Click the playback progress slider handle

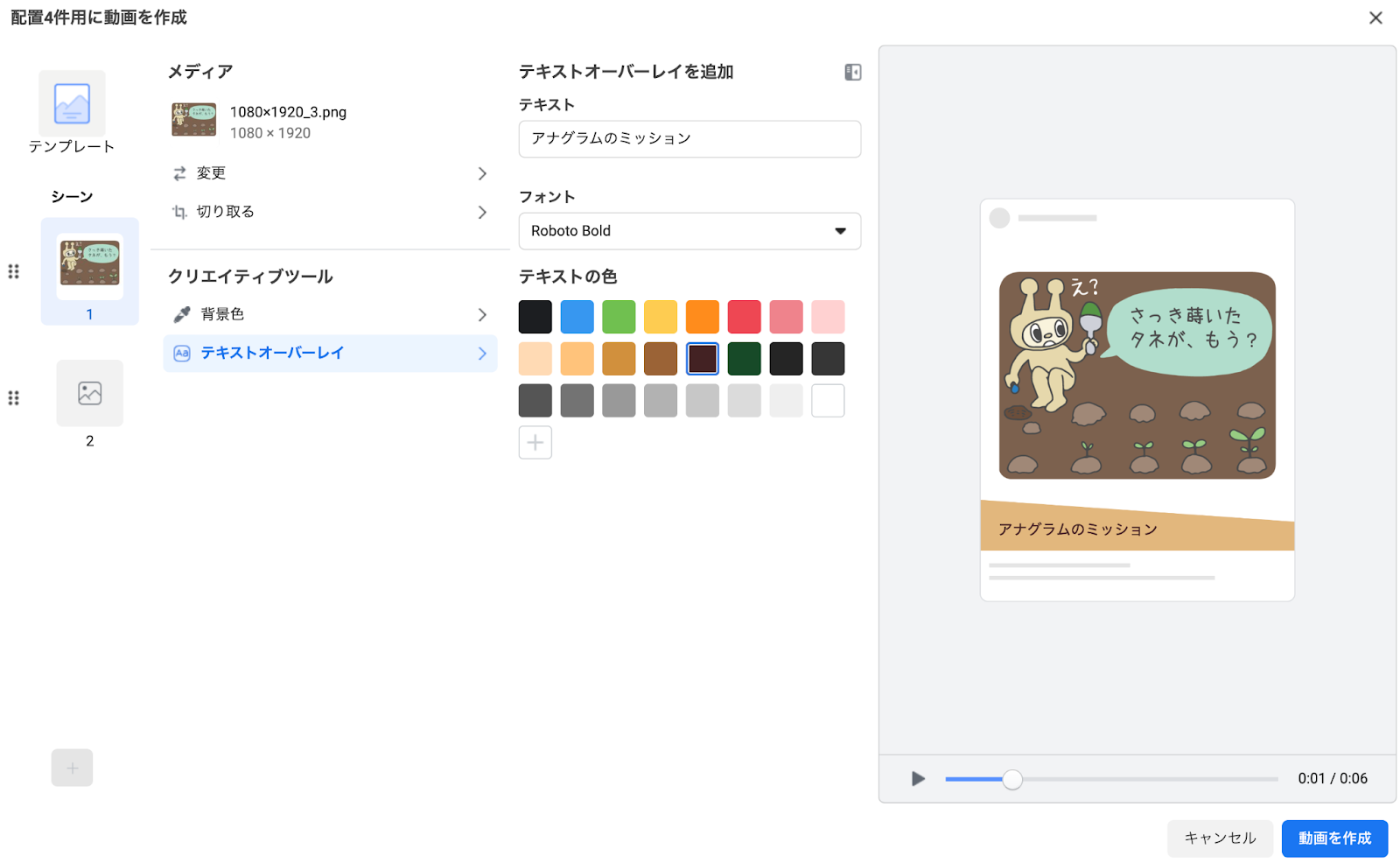(x=1012, y=779)
